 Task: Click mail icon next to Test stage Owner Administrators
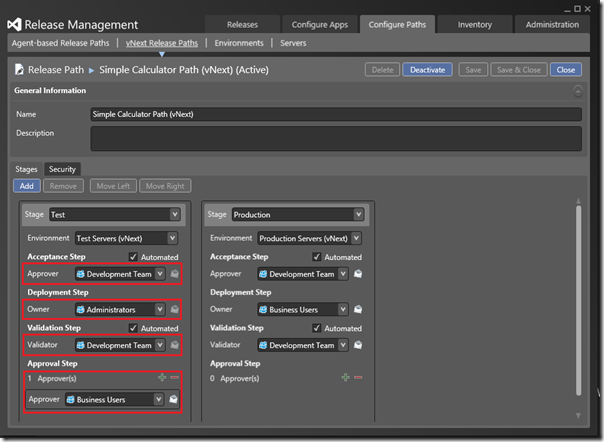[x=174, y=309]
